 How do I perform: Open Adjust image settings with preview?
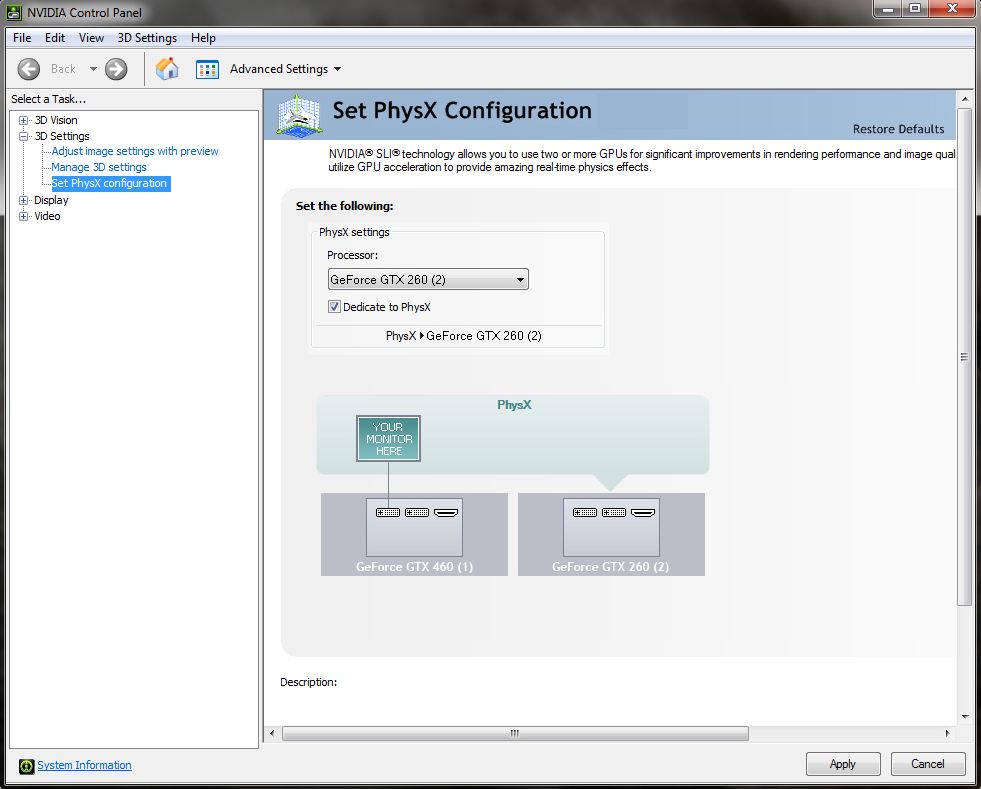(x=135, y=151)
